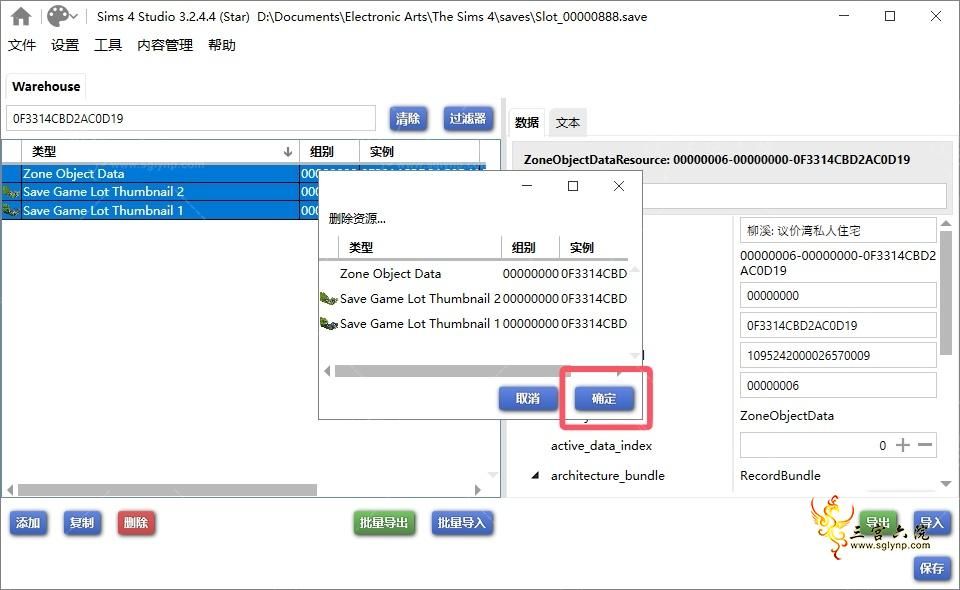Select the active_data_index property label
This screenshot has width=960, height=590.
pyautogui.click(x=601, y=446)
